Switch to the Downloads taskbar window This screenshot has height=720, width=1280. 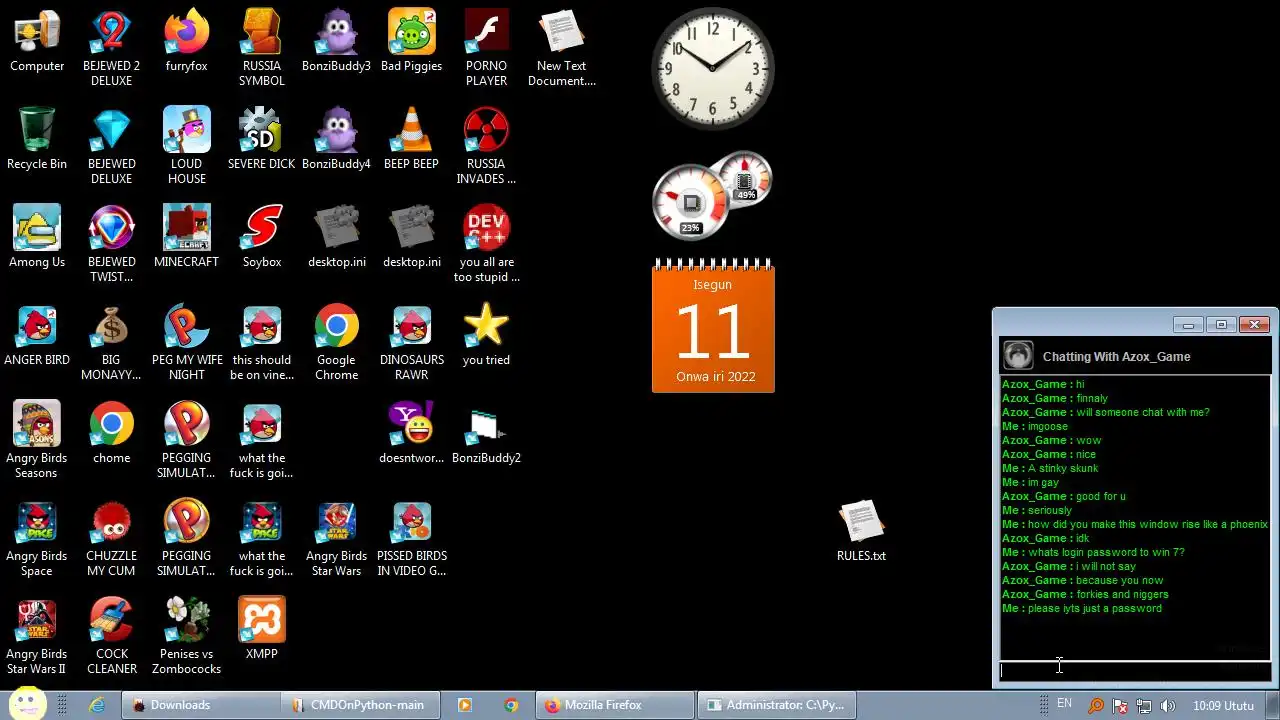click(x=199, y=705)
